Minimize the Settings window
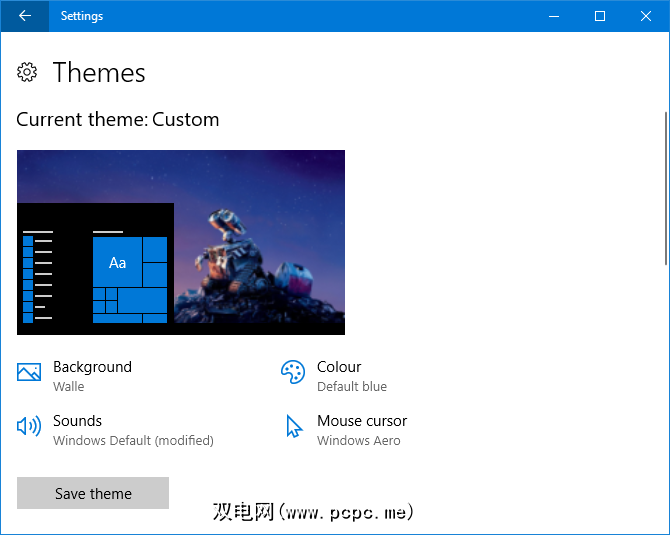Viewport: 670px width, 535px height. [554, 16]
